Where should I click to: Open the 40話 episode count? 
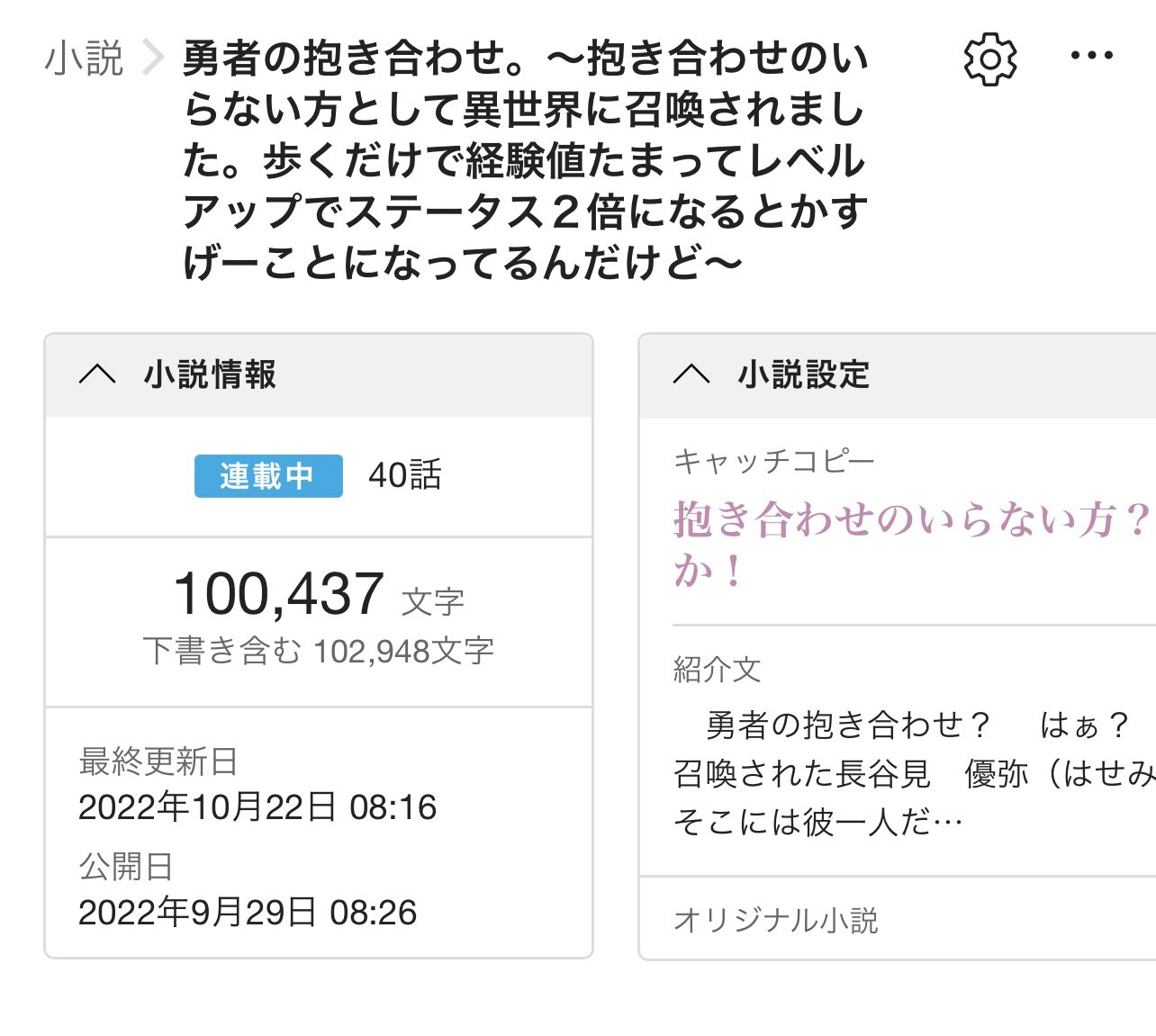pyautogui.click(x=405, y=475)
